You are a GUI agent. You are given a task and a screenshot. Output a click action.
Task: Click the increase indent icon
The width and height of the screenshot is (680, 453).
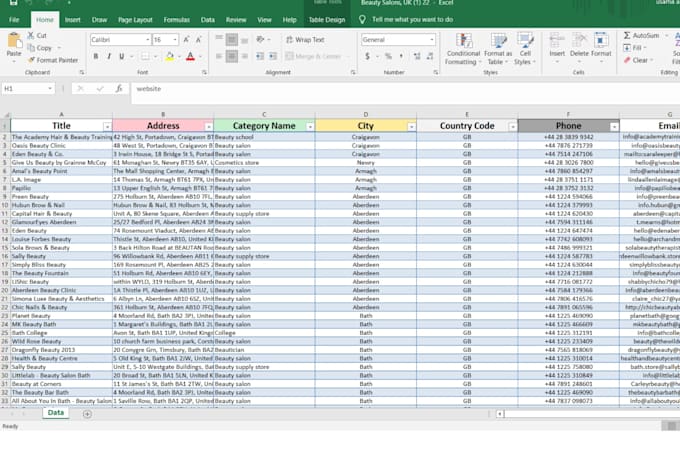[273, 56]
